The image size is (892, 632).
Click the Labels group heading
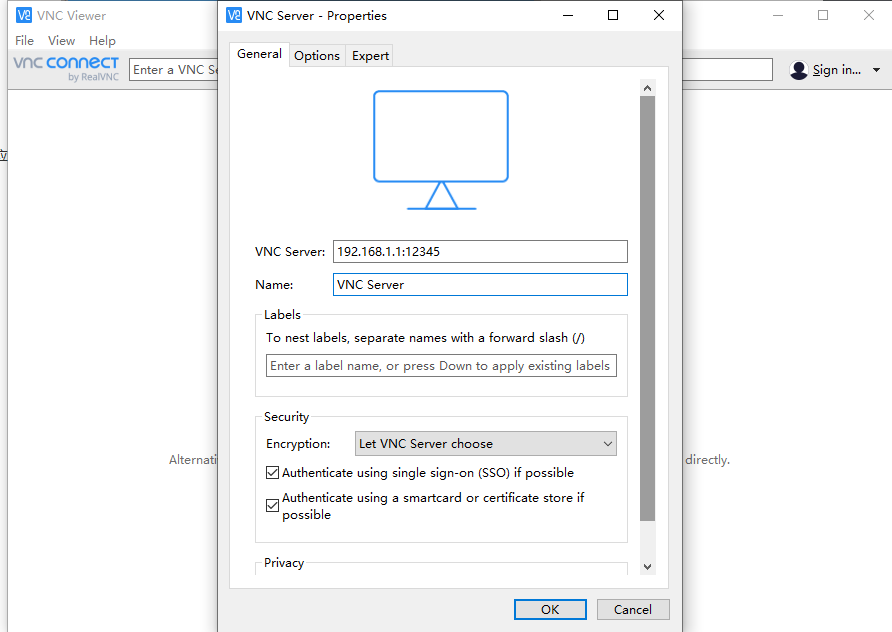coord(282,315)
